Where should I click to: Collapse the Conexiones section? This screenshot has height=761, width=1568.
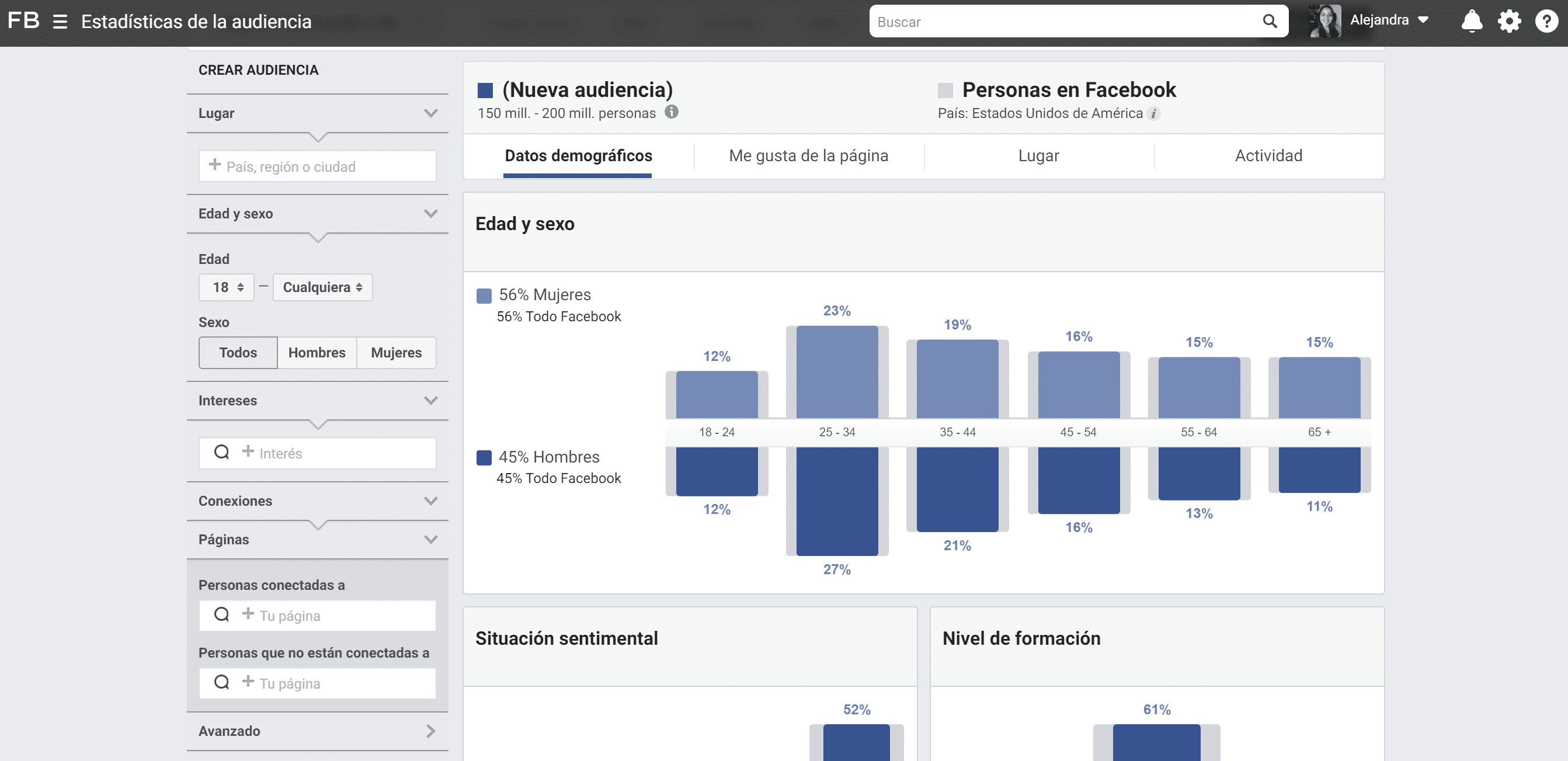(431, 501)
